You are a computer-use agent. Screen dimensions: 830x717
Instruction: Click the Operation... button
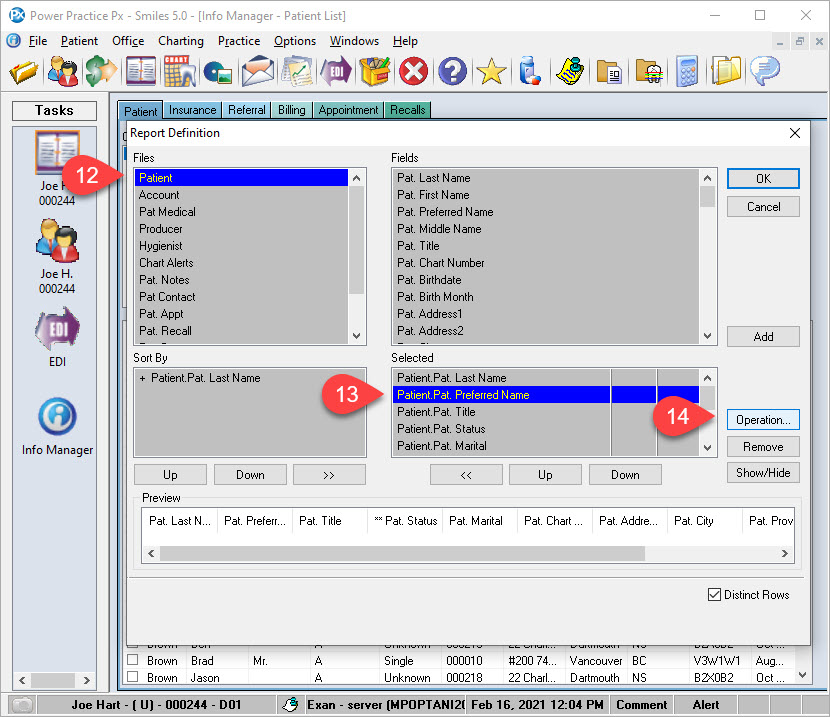[x=763, y=420]
